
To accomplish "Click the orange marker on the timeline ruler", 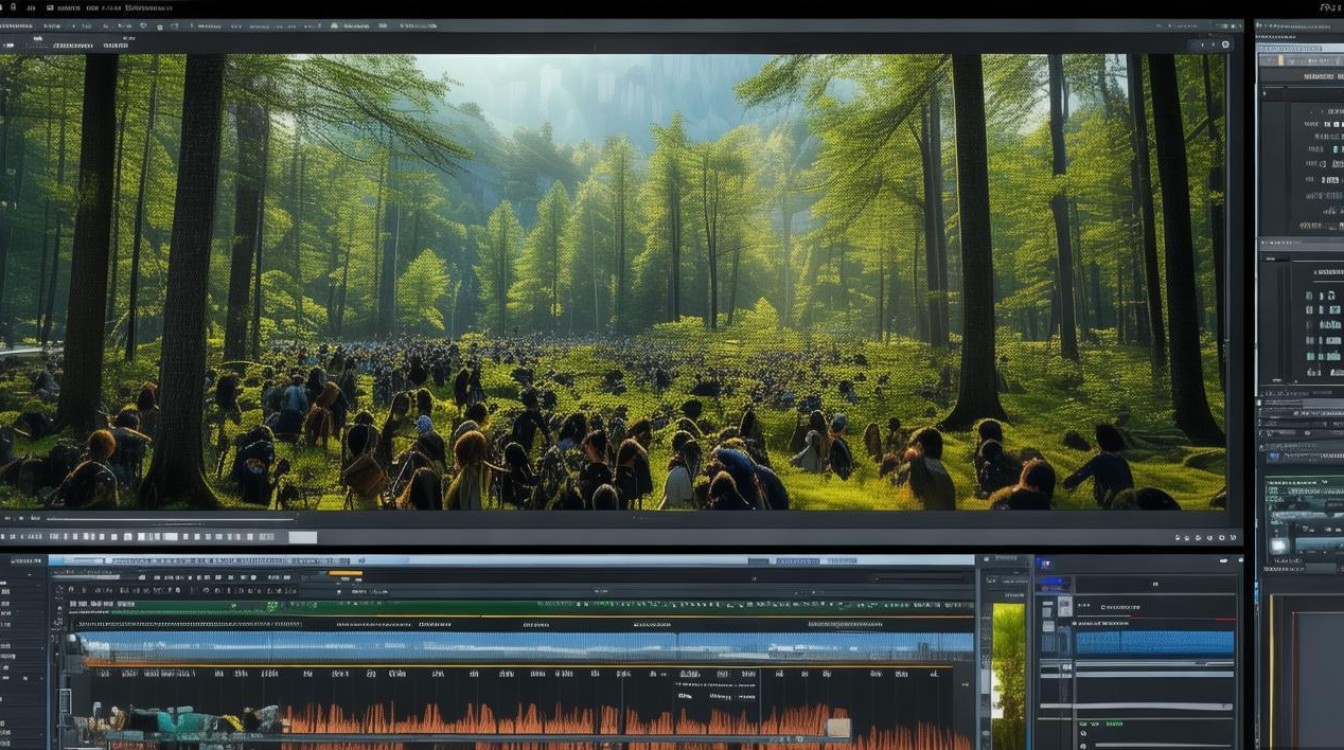I will click(346, 574).
